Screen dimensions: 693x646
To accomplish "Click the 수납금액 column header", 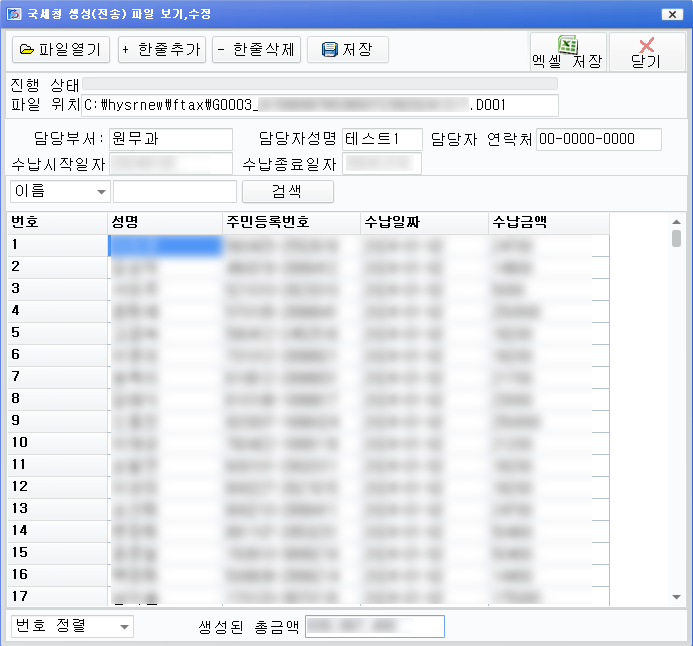I will click(x=547, y=222).
